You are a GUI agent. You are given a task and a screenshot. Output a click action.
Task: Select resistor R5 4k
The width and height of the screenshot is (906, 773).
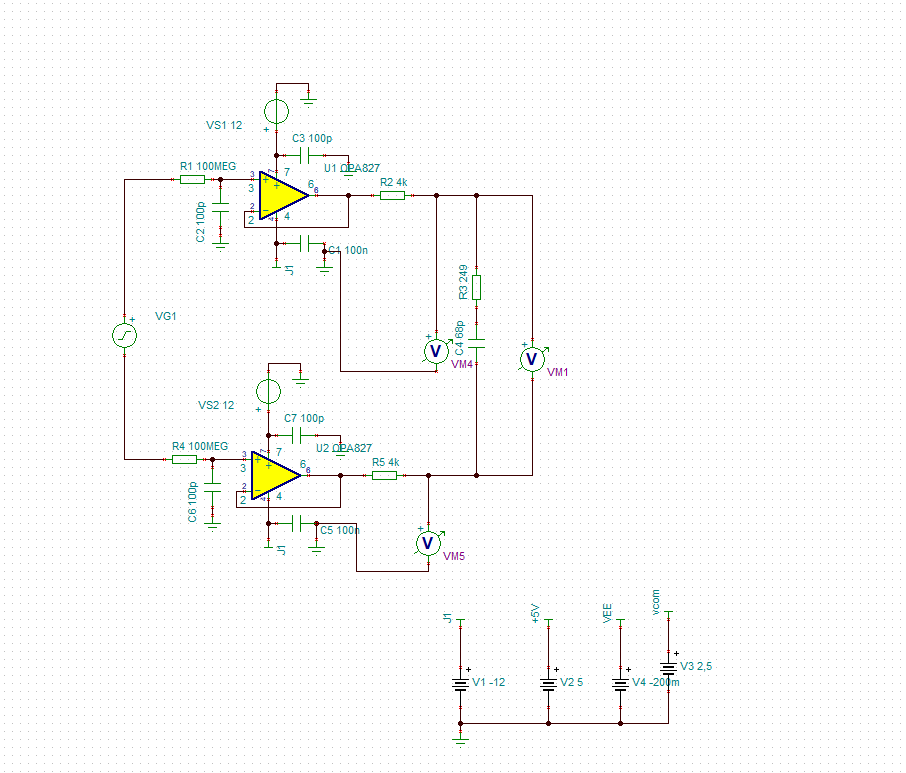coord(384,475)
